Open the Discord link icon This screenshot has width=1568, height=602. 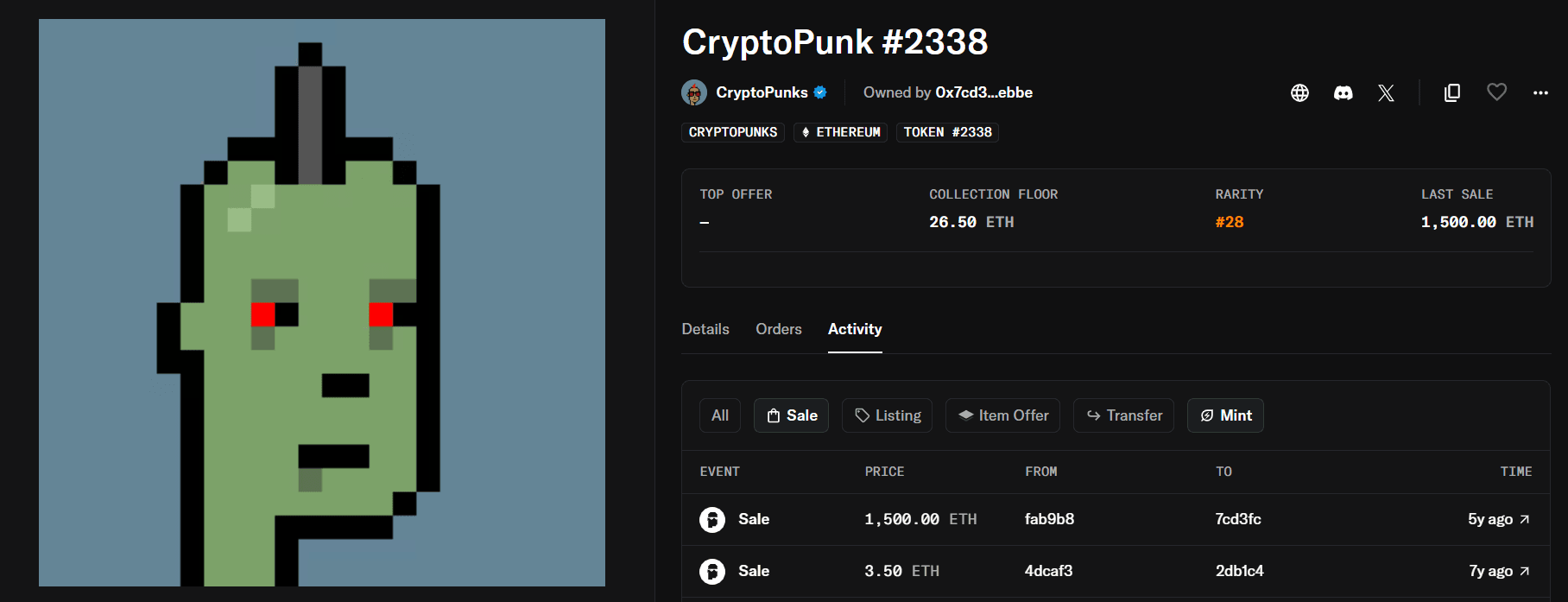point(1344,92)
